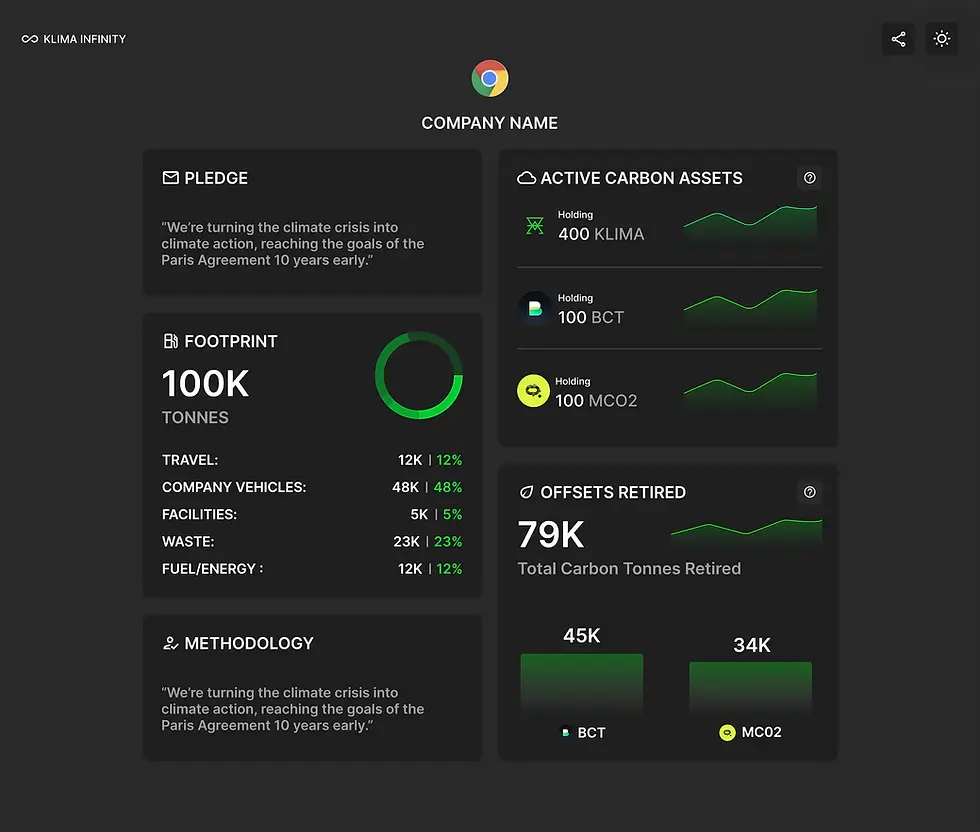Click the MCO2 holding sparkline chart
This screenshot has height=832, width=980.
[x=751, y=392]
